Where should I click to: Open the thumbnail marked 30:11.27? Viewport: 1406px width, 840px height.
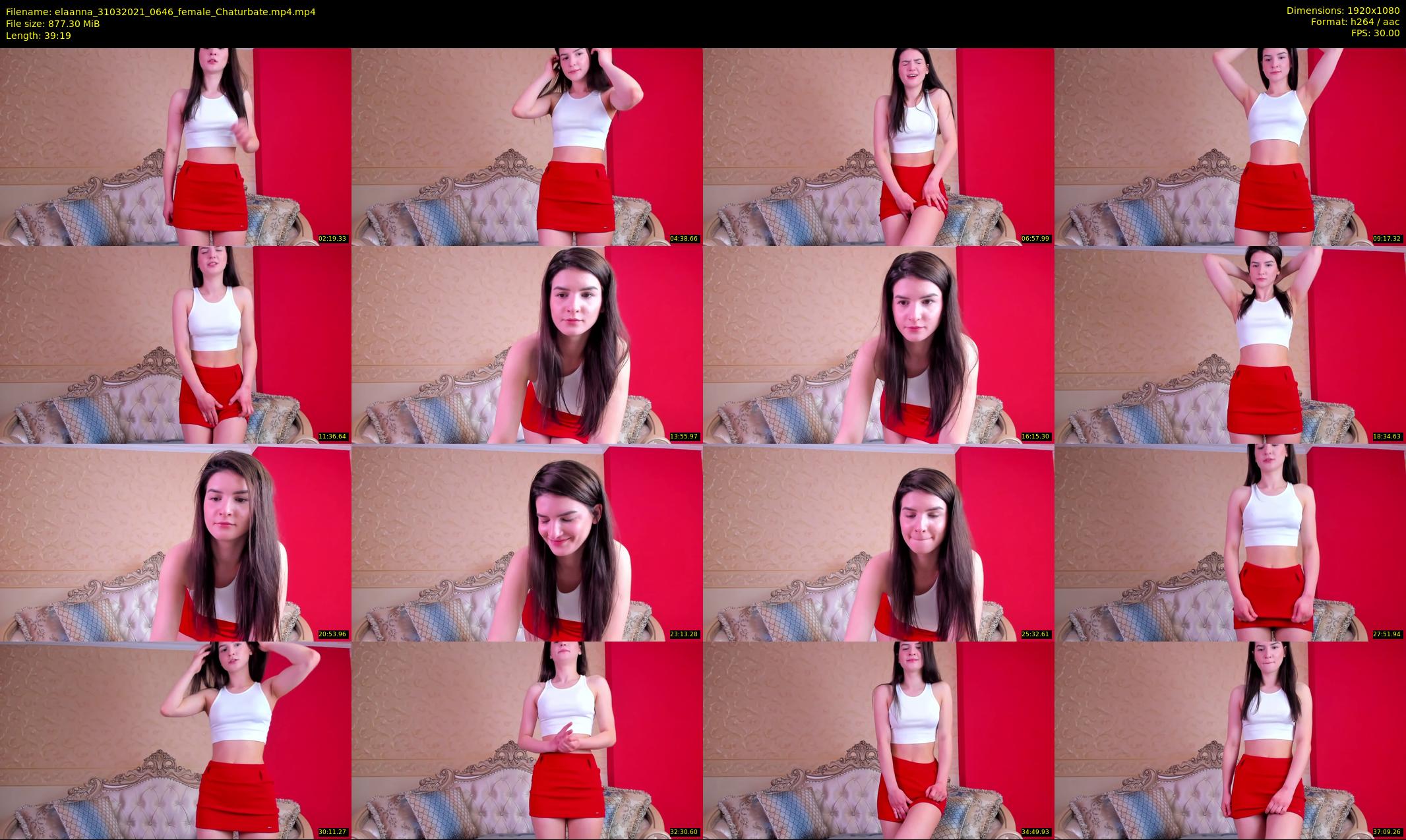pos(175,740)
